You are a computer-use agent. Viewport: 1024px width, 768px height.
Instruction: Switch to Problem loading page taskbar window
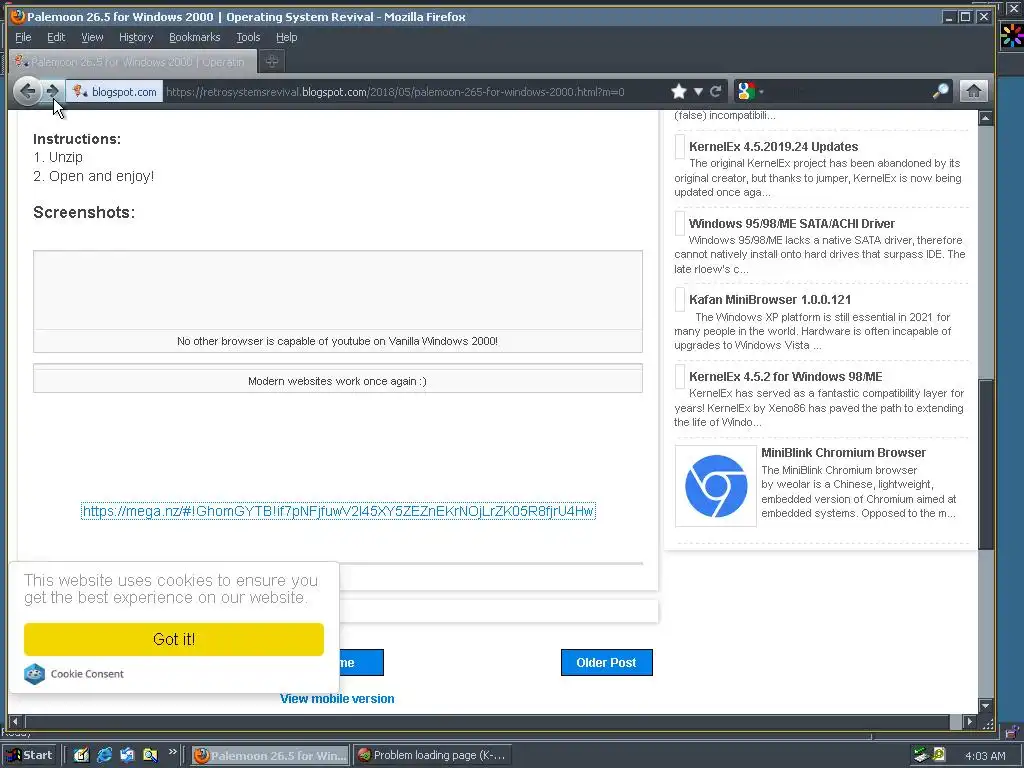click(432, 755)
